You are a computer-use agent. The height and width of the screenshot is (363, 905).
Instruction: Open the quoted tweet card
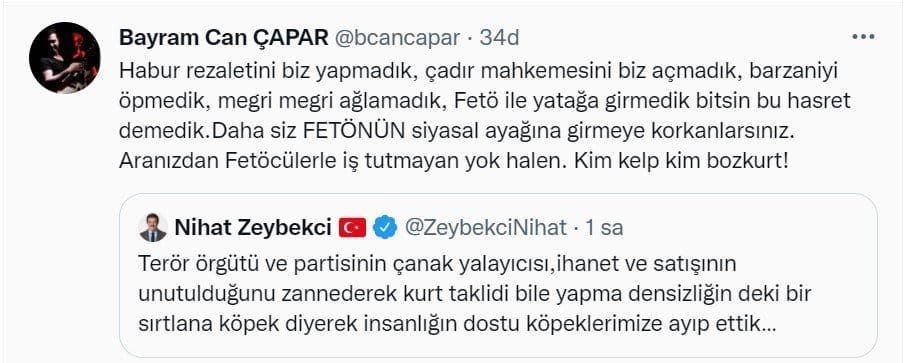coord(498,276)
